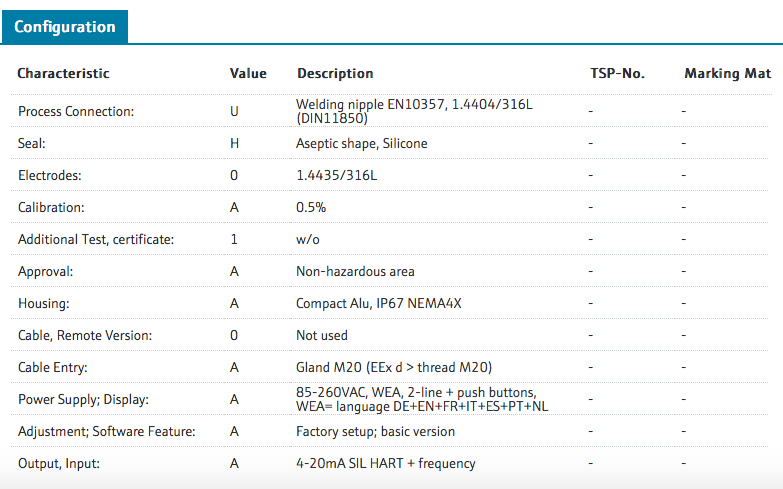Click the Marking Mat column header

pos(728,73)
